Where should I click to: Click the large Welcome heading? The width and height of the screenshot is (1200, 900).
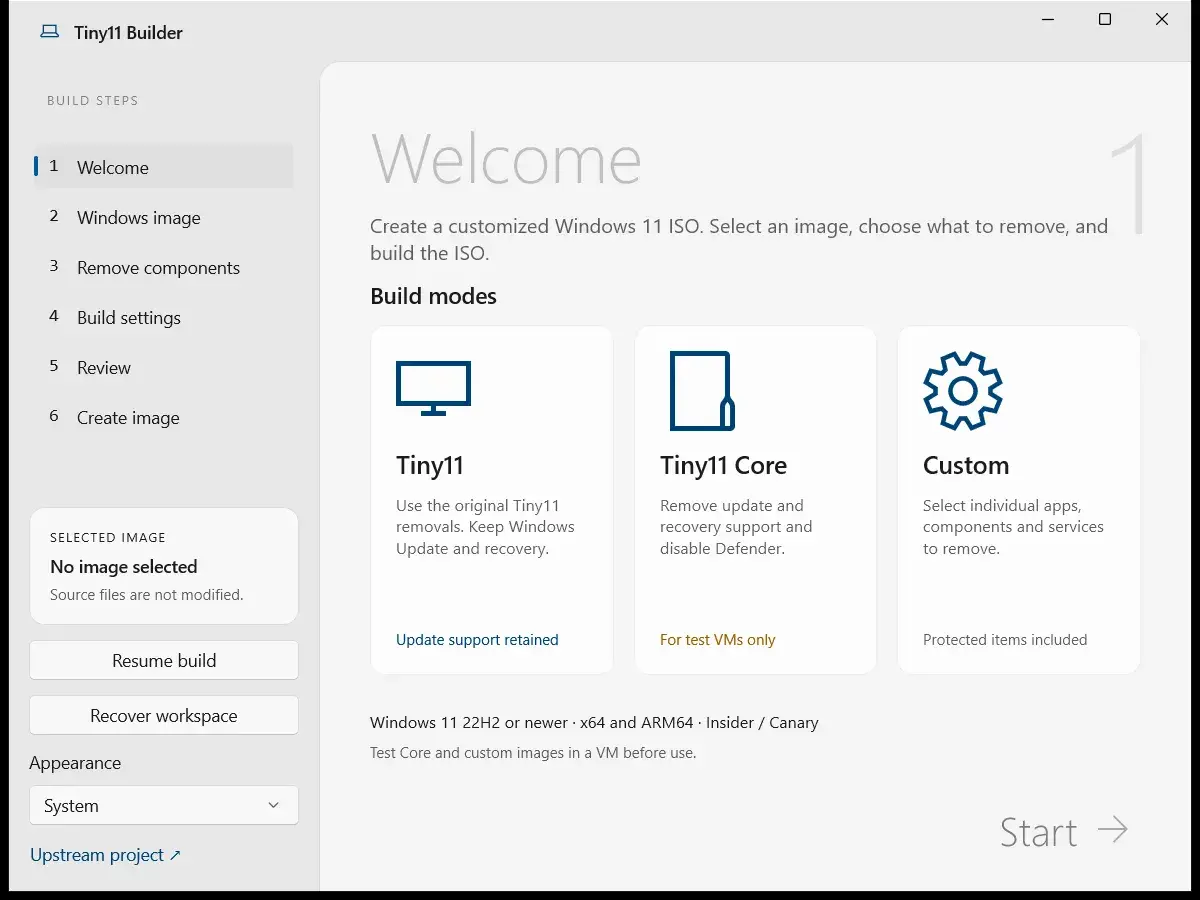pyautogui.click(x=506, y=159)
